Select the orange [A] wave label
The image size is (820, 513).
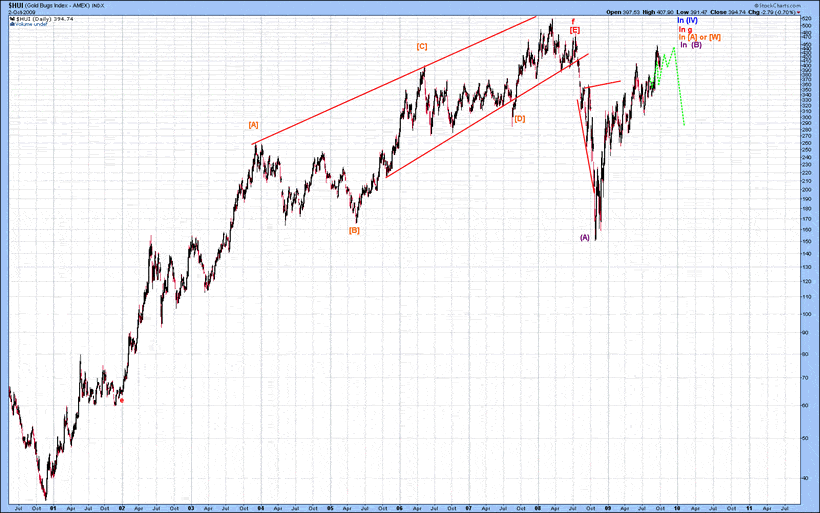(x=254, y=125)
